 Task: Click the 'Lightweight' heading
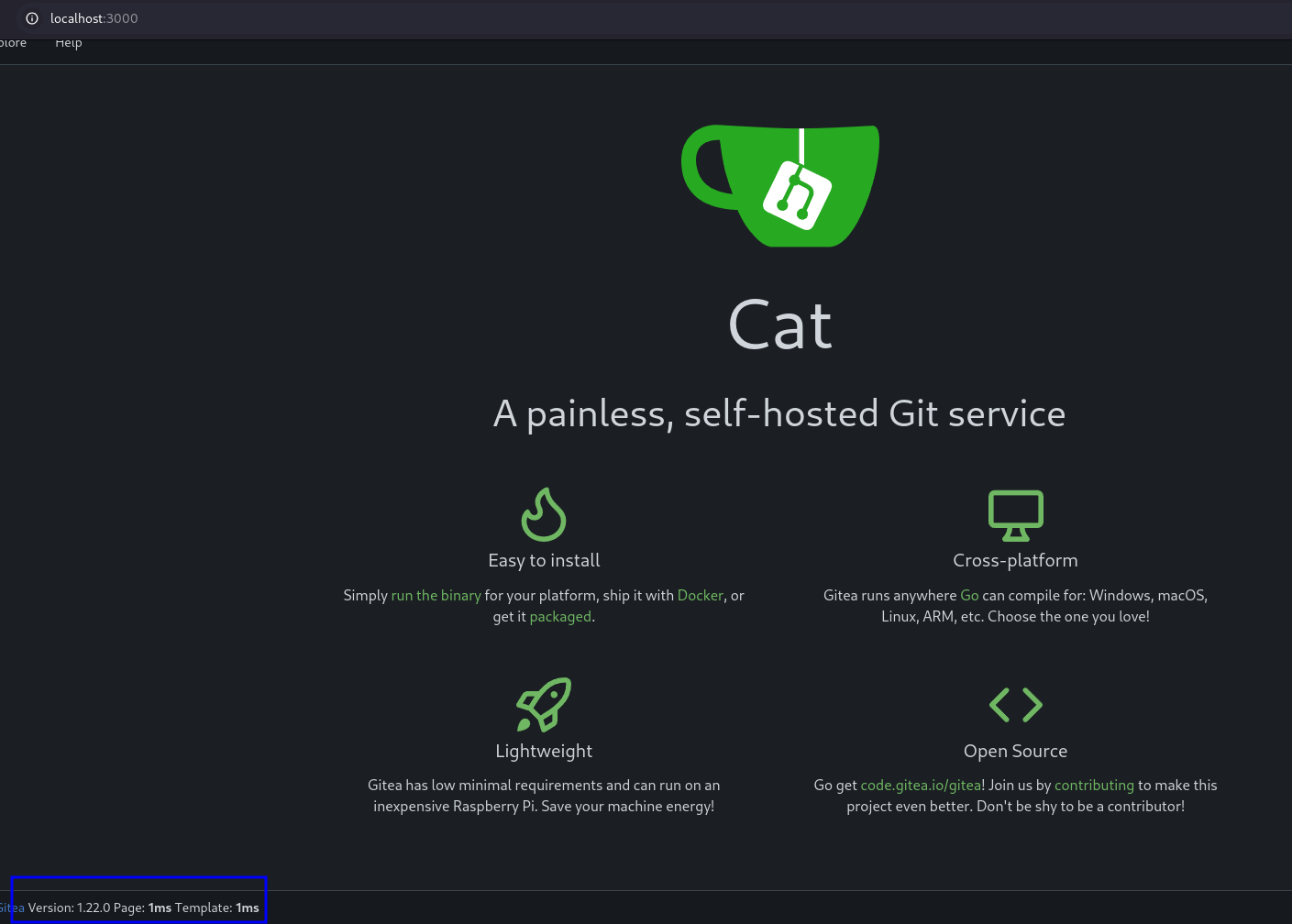coord(544,751)
